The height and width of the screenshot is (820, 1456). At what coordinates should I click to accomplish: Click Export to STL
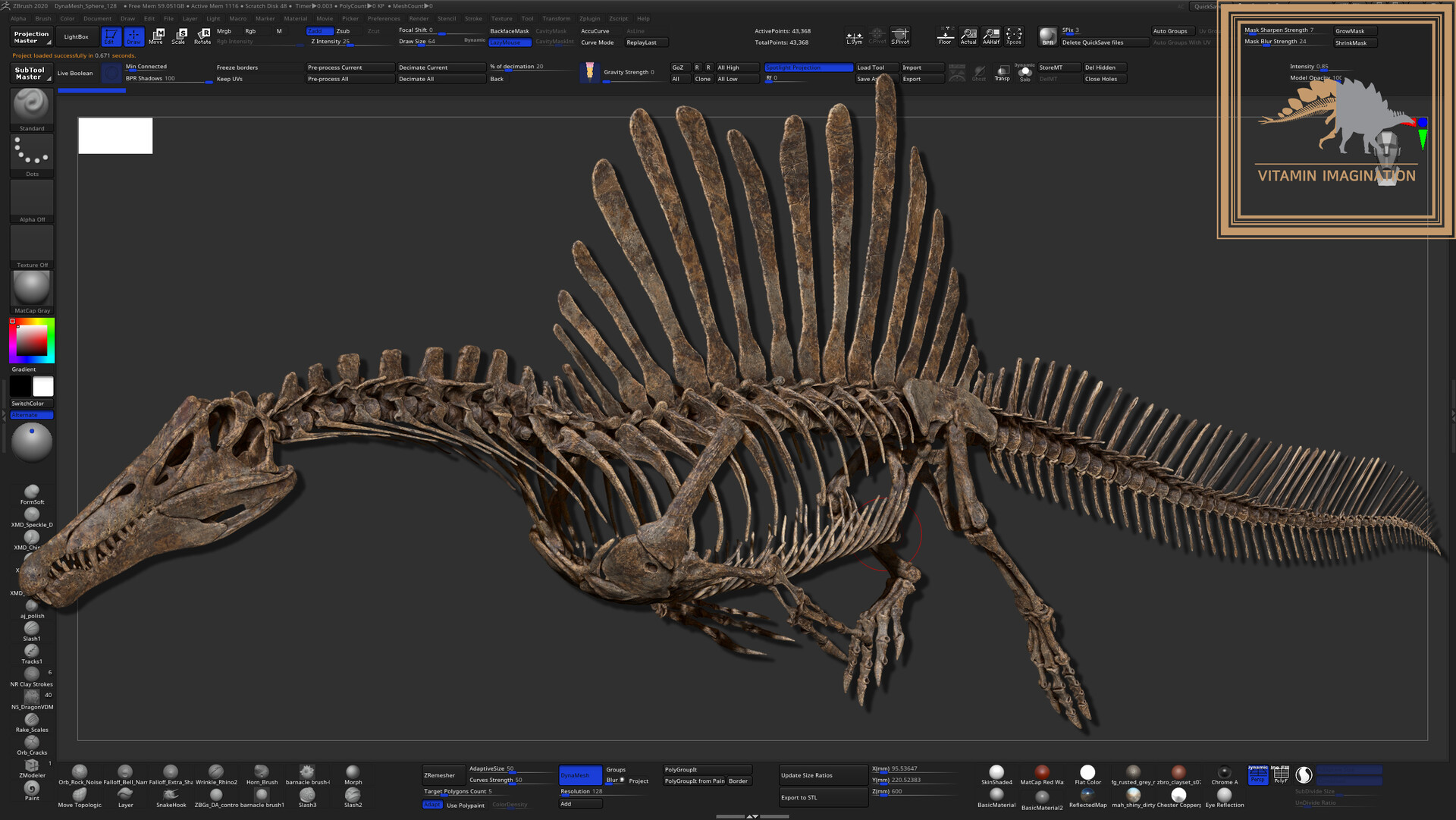(x=824, y=797)
